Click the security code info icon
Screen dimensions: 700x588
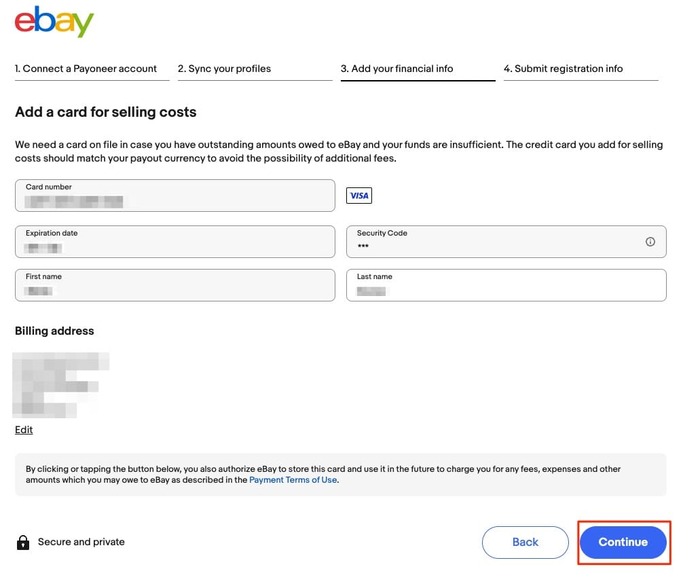(x=650, y=242)
